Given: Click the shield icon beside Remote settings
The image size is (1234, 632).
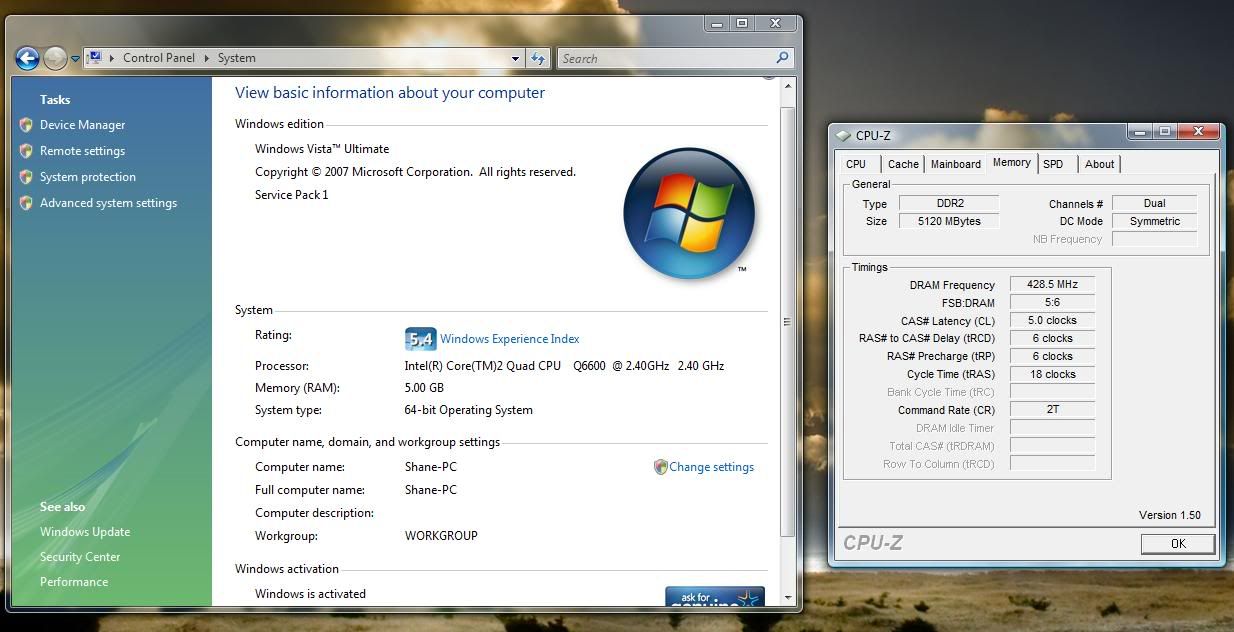Looking at the screenshot, I should (26, 151).
